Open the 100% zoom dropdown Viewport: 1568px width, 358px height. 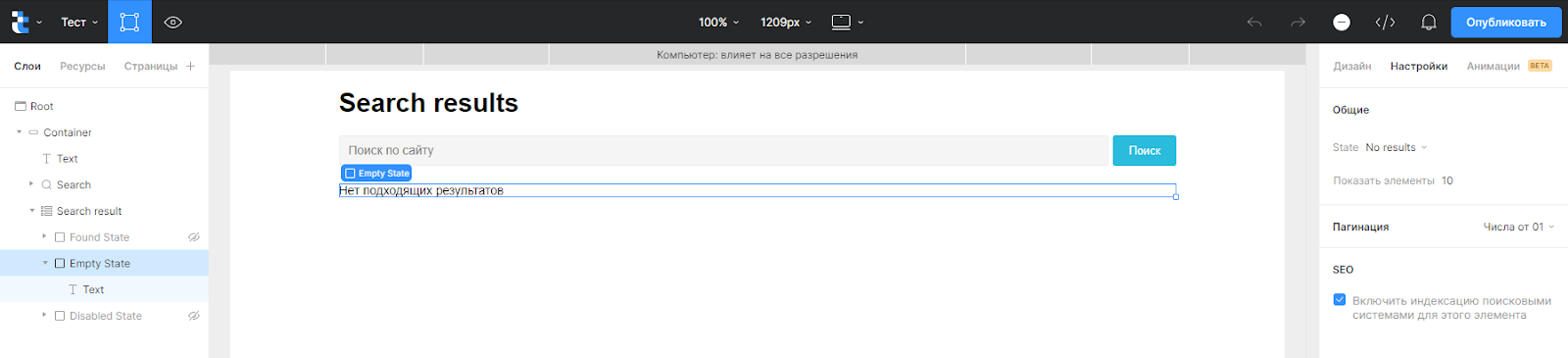pos(718,22)
